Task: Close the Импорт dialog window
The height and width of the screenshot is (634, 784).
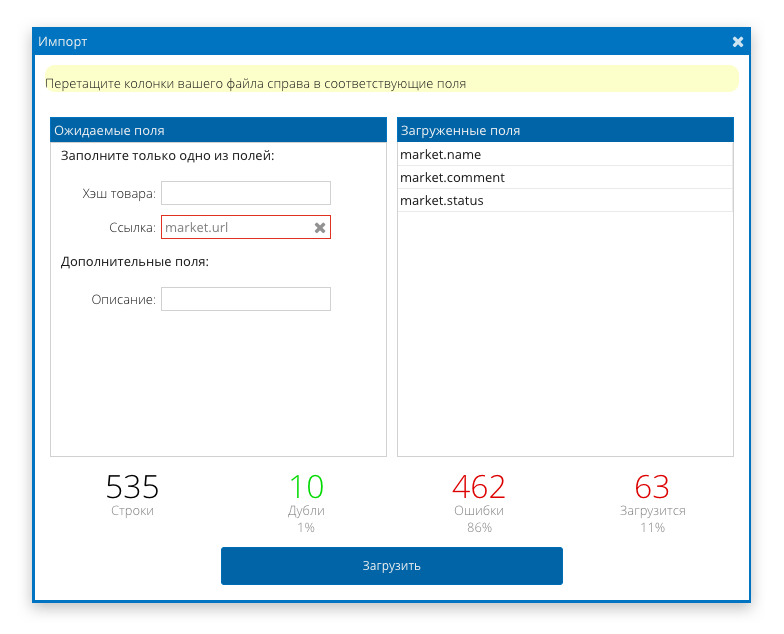Action: click(x=738, y=42)
